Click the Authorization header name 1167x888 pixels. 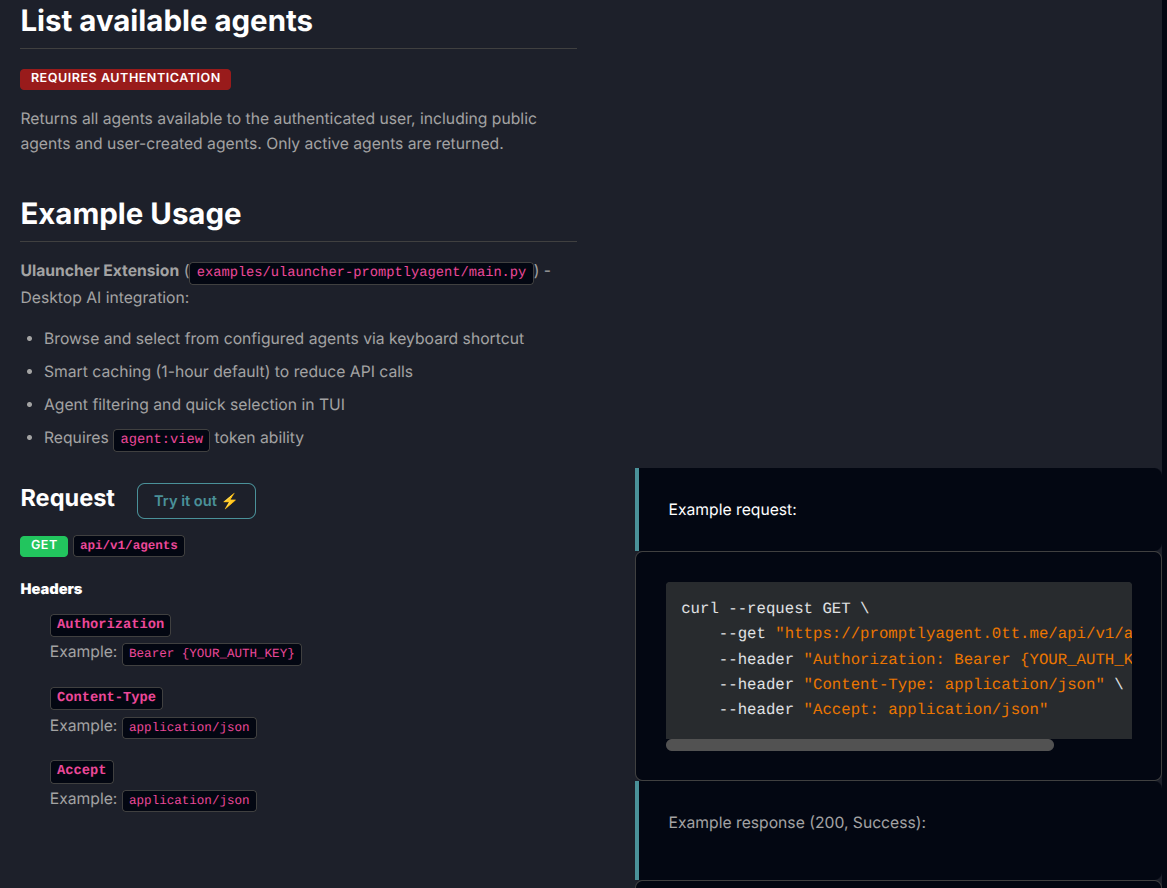point(110,625)
